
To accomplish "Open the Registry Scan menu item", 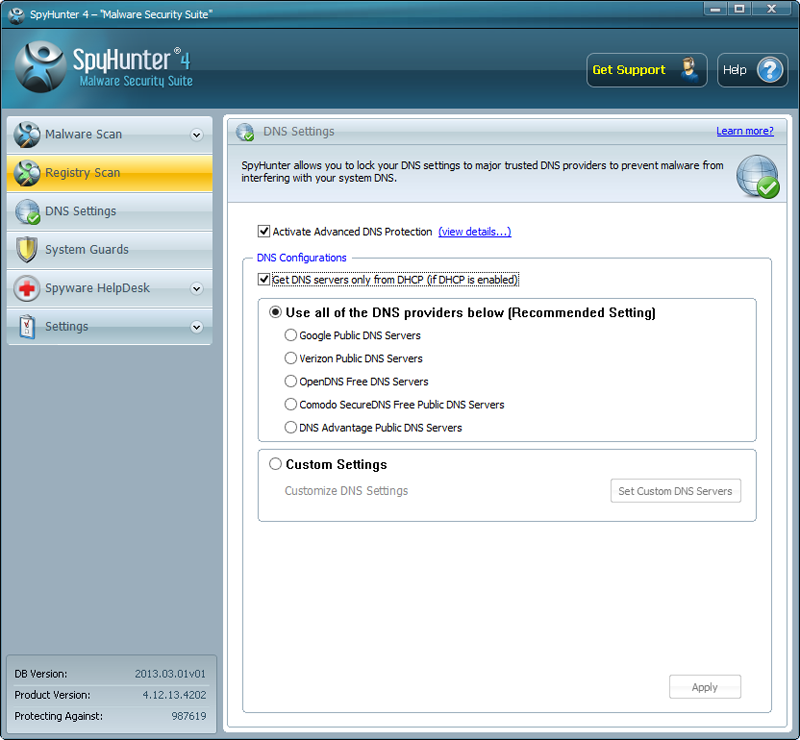I will (x=82, y=173).
